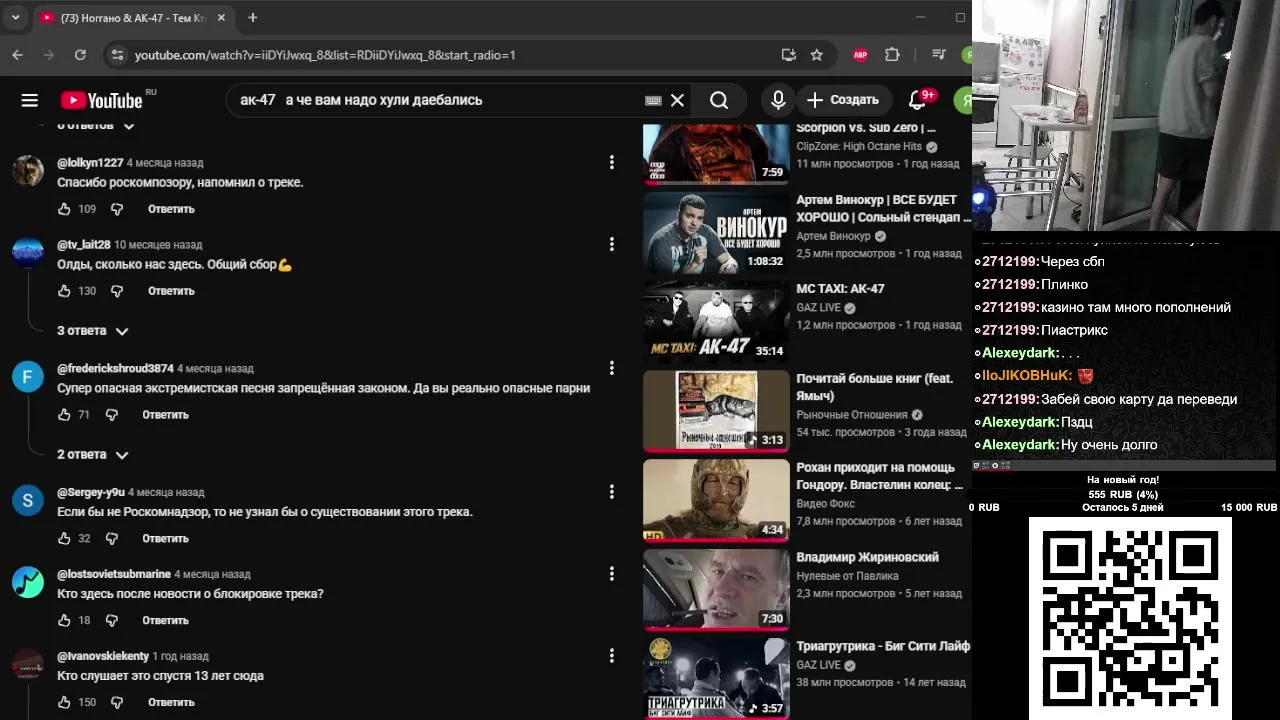
Task: Click the address bar URL
Action: 325,55
